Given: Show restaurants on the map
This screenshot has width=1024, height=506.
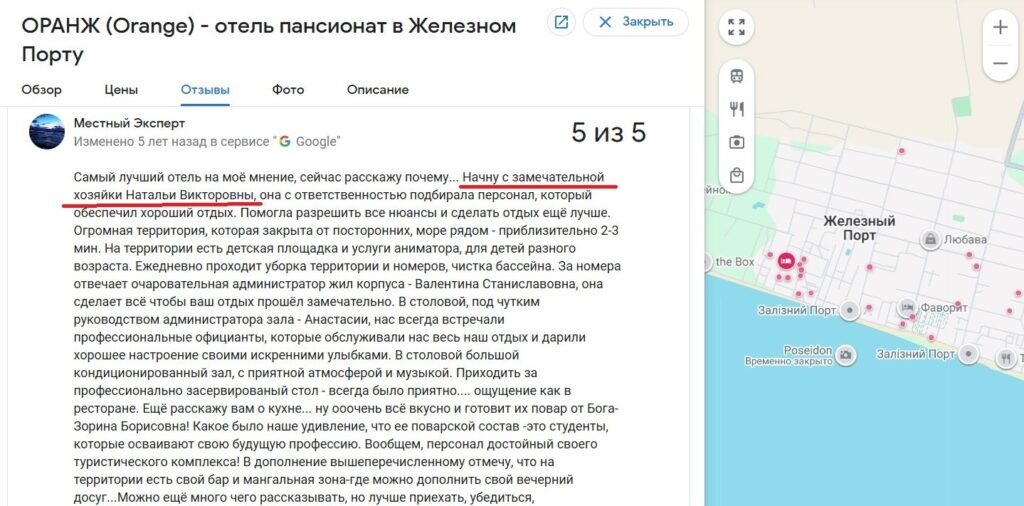Looking at the screenshot, I should 737,109.
